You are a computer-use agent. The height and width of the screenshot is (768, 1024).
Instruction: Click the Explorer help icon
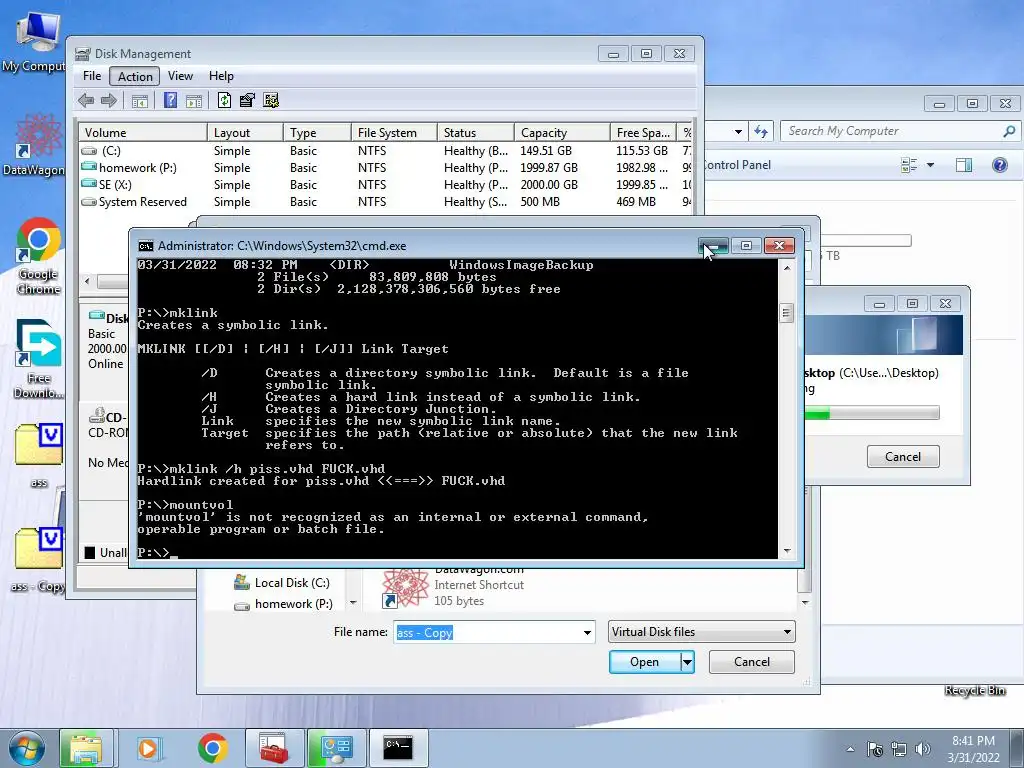1000,165
